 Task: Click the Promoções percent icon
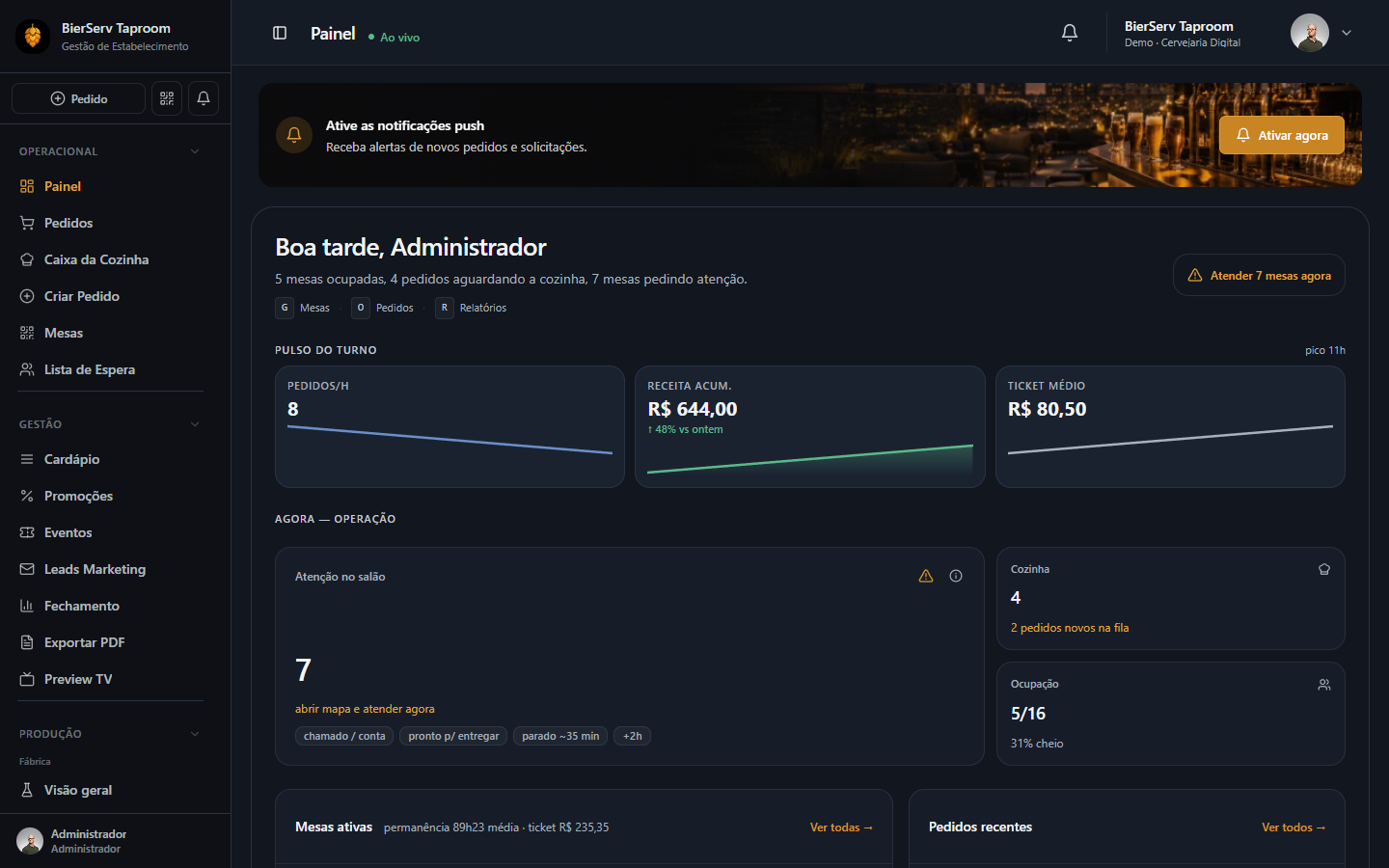coord(27,496)
